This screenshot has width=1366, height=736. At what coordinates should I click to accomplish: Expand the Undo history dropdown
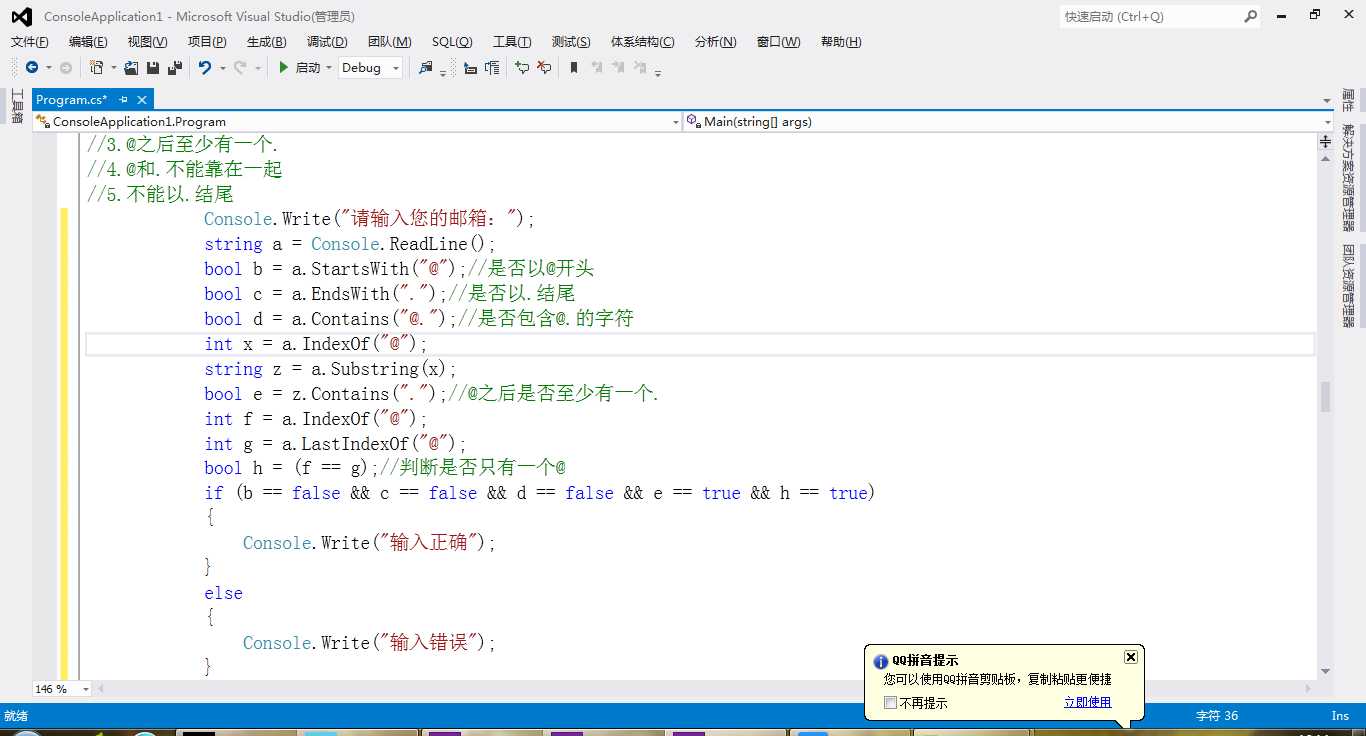tap(222, 68)
